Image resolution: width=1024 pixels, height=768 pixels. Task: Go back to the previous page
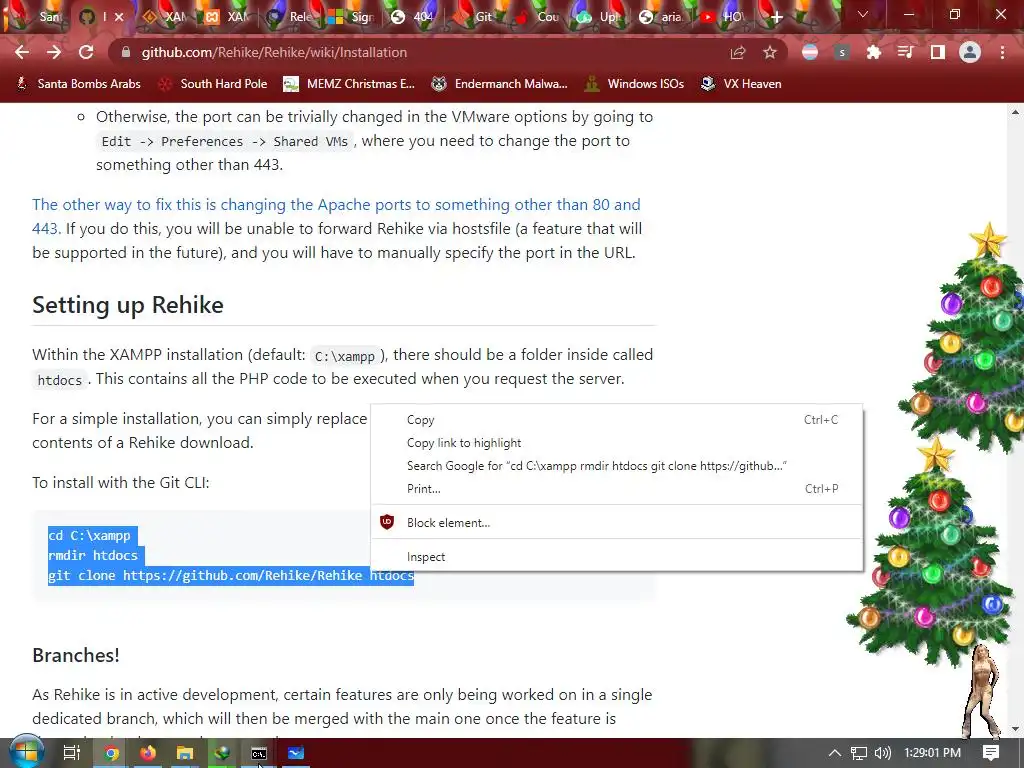tap(22, 52)
